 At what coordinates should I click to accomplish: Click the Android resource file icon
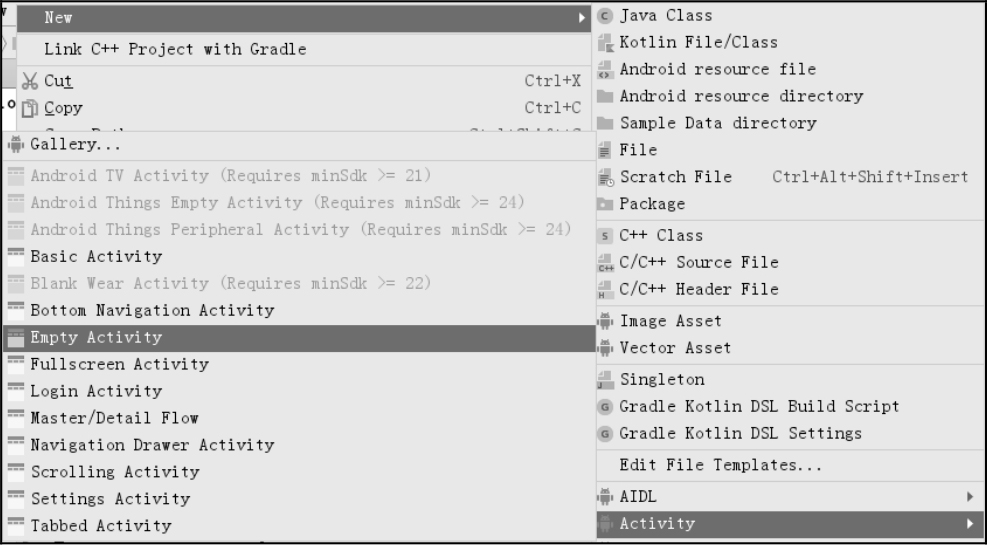point(604,70)
